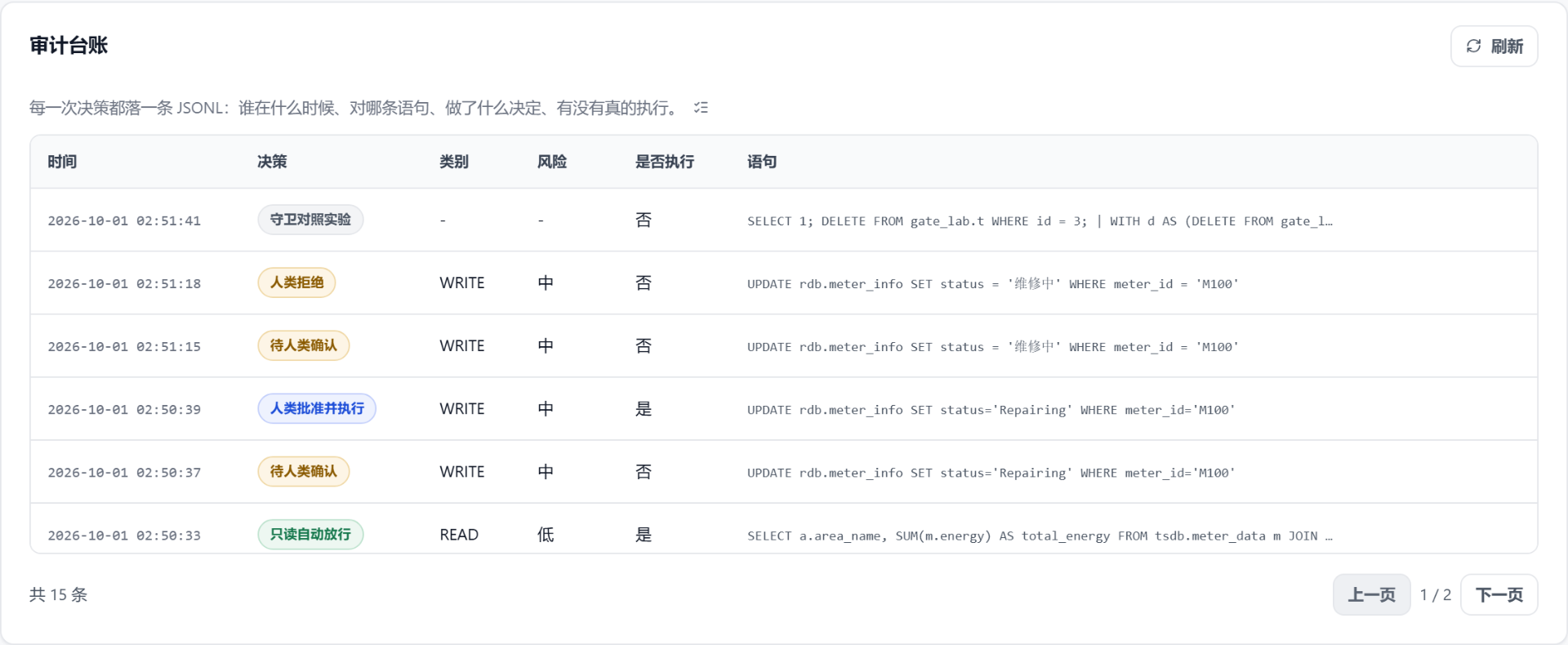This screenshot has width=1568, height=645.
Task: Select the 只读自动放行 decision tag
Action: tap(310, 534)
